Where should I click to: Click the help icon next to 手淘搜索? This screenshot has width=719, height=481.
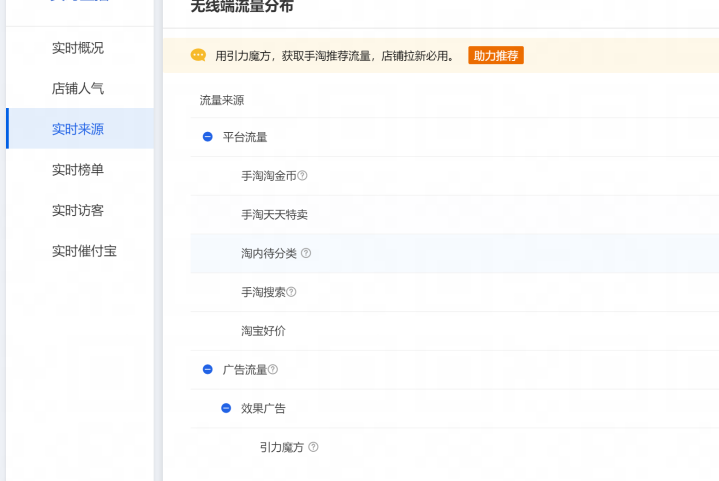pos(291,292)
